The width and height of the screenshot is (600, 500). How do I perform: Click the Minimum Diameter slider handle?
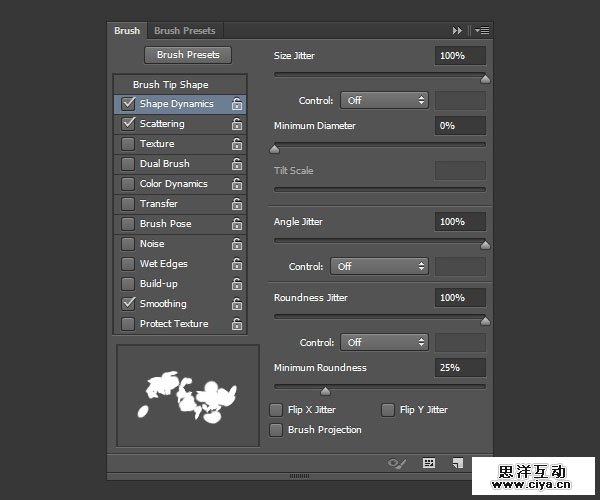click(x=274, y=149)
